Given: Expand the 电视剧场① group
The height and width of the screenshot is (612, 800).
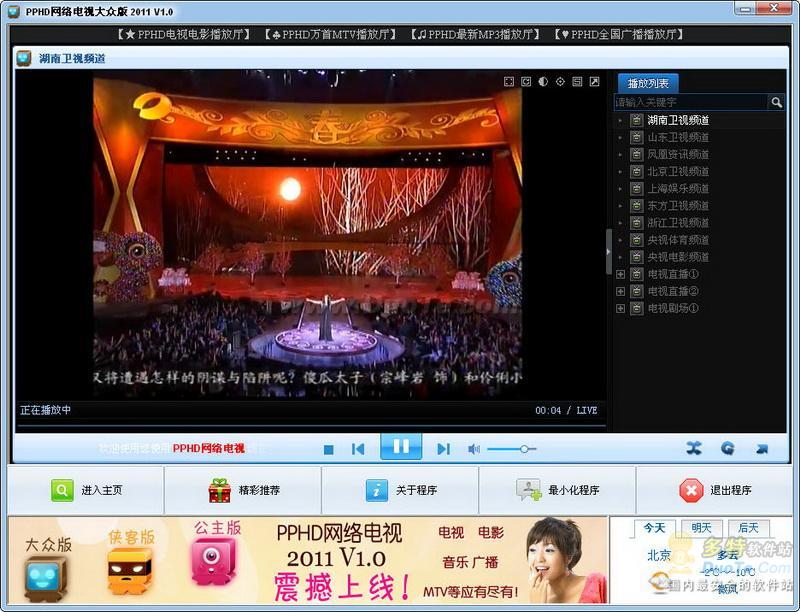Looking at the screenshot, I should pyautogui.click(x=620, y=309).
